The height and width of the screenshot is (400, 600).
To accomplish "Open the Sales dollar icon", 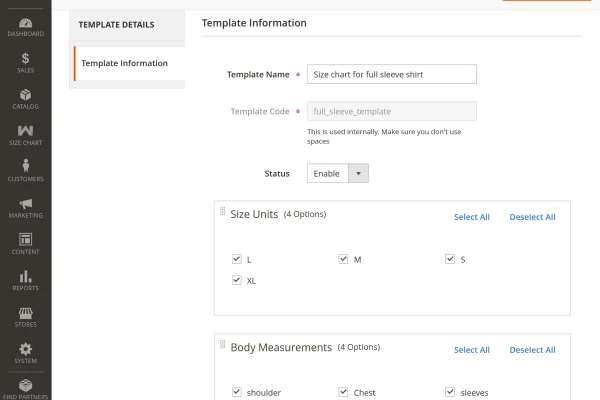I will click(25, 61).
